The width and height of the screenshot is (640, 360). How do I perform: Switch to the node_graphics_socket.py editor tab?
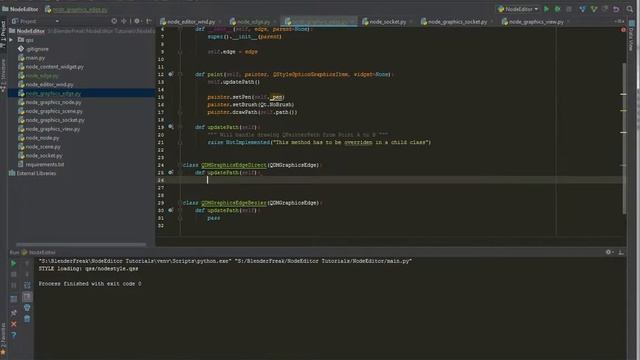pyautogui.click(x=457, y=22)
